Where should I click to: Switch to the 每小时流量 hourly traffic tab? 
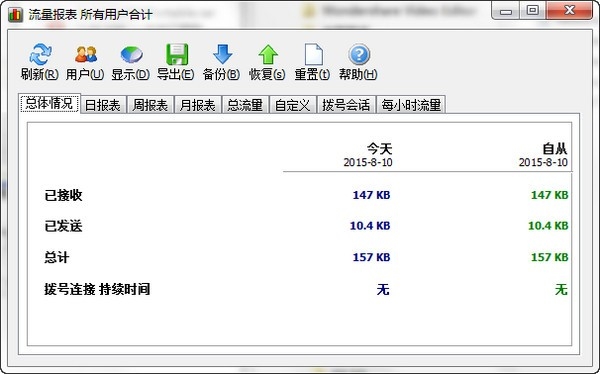pos(411,105)
